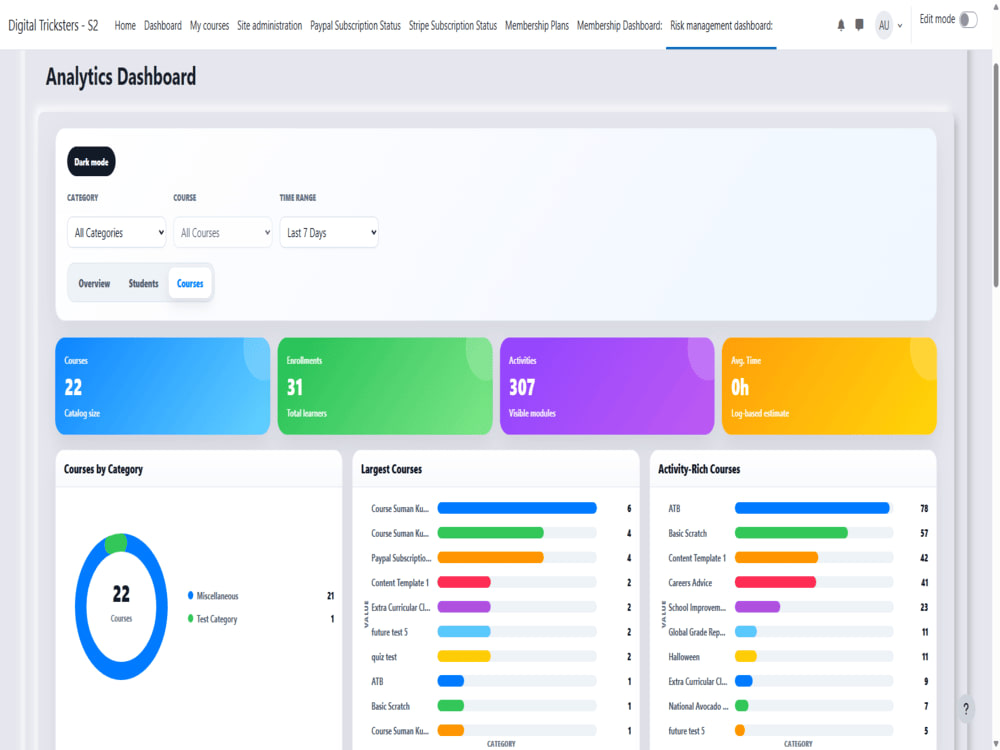Screen dimensions: 1000x750
Task: Open Site administration
Action: (x=270, y=26)
